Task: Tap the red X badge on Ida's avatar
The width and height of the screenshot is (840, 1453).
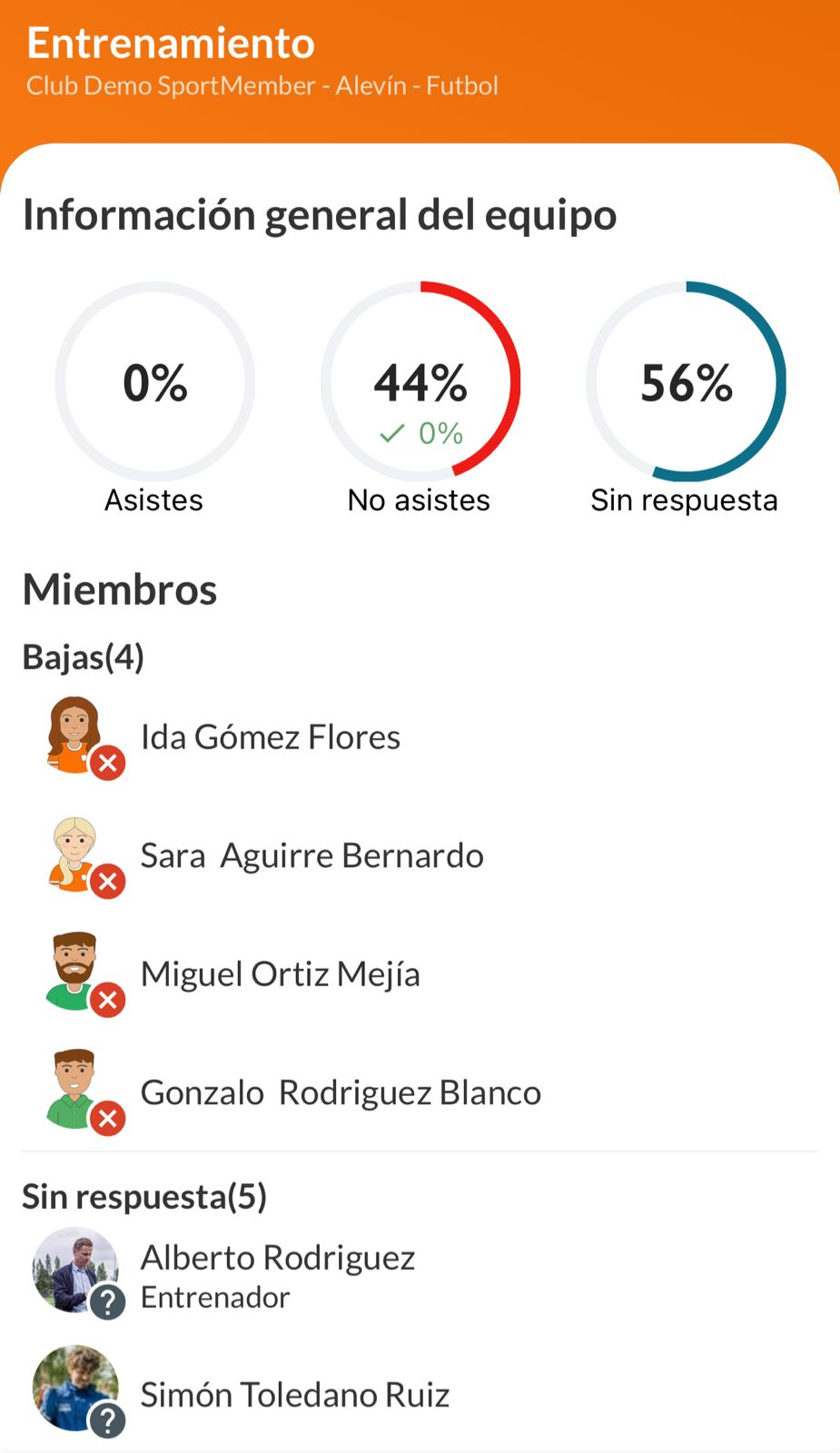Action: (108, 763)
